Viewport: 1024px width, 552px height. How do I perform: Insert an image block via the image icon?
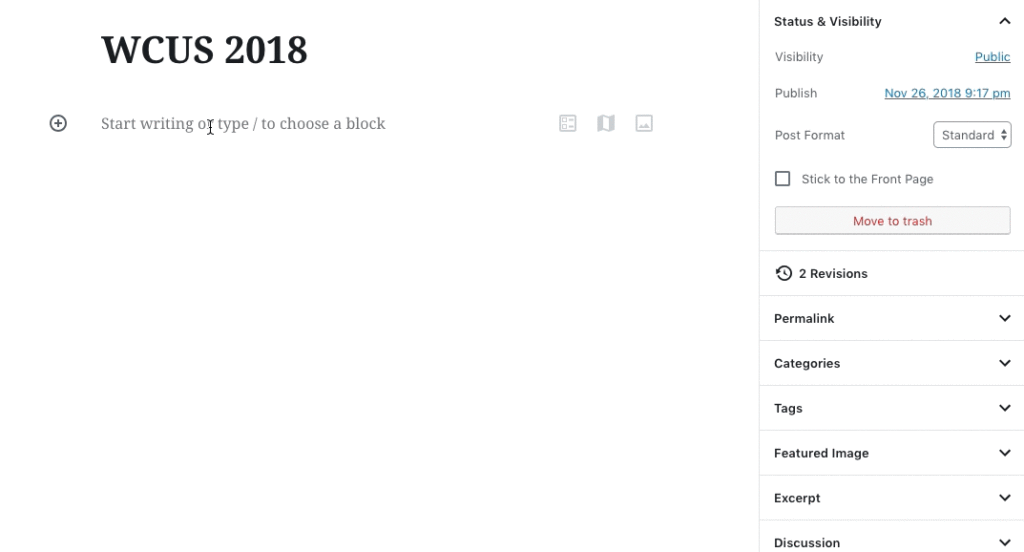click(x=644, y=123)
